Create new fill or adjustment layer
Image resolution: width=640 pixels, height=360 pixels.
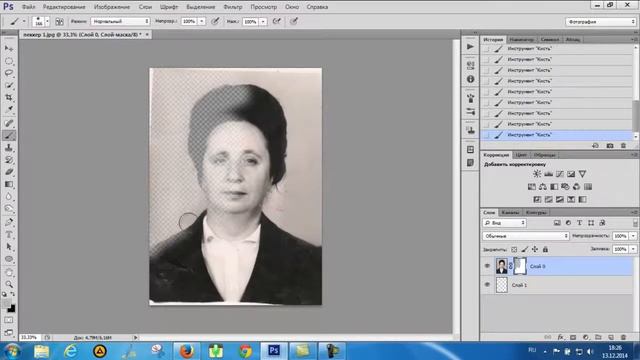tap(586, 337)
